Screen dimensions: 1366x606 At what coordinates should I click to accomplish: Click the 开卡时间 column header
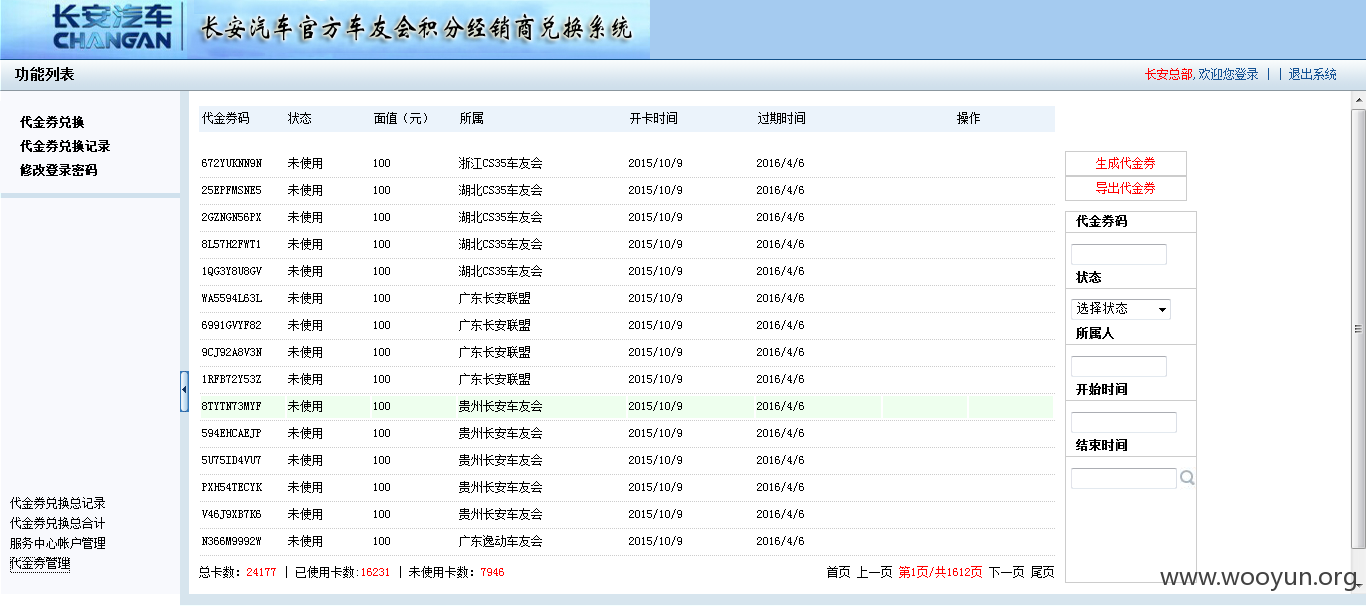pyautogui.click(x=654, y=118)
